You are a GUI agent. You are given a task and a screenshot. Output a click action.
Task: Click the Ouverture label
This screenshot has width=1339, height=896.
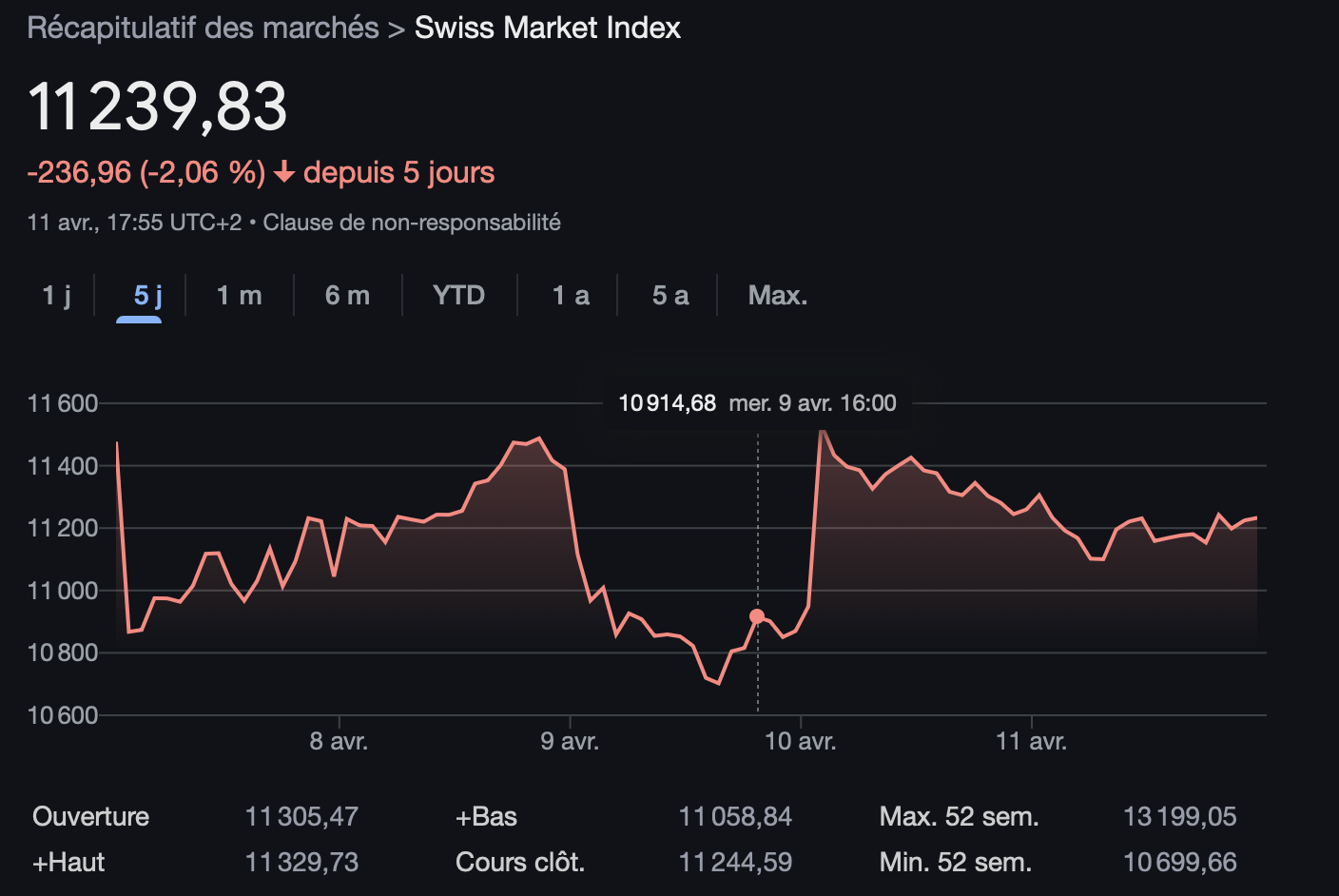[x=91, y=816]
